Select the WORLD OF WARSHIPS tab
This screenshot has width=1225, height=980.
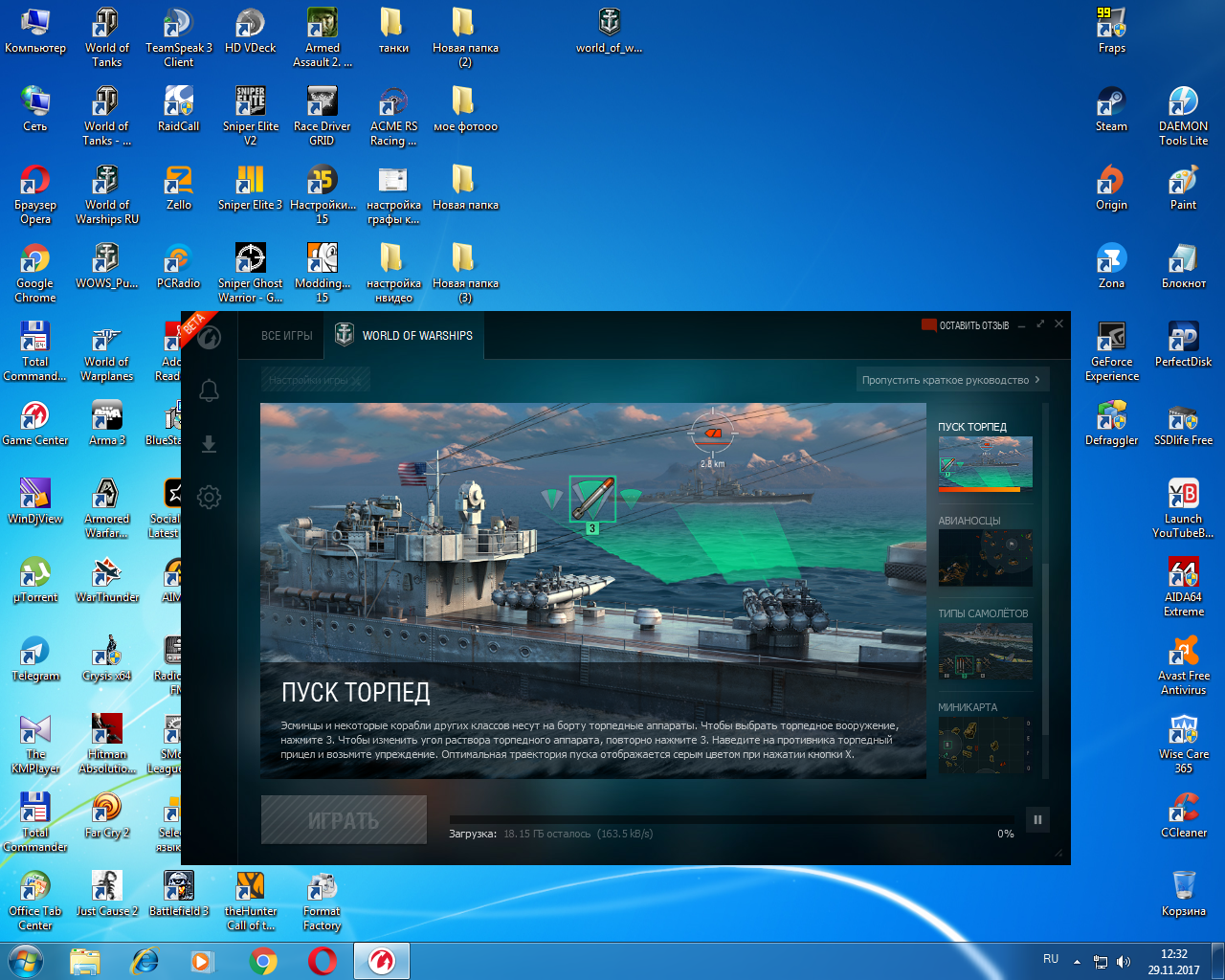[x=404, y=336]
